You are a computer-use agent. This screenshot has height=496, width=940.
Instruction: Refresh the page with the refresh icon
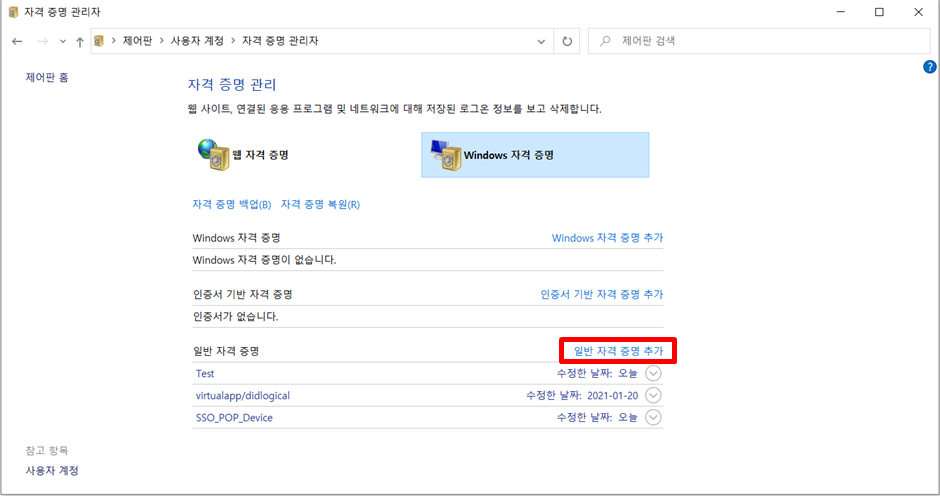point(567,41)
